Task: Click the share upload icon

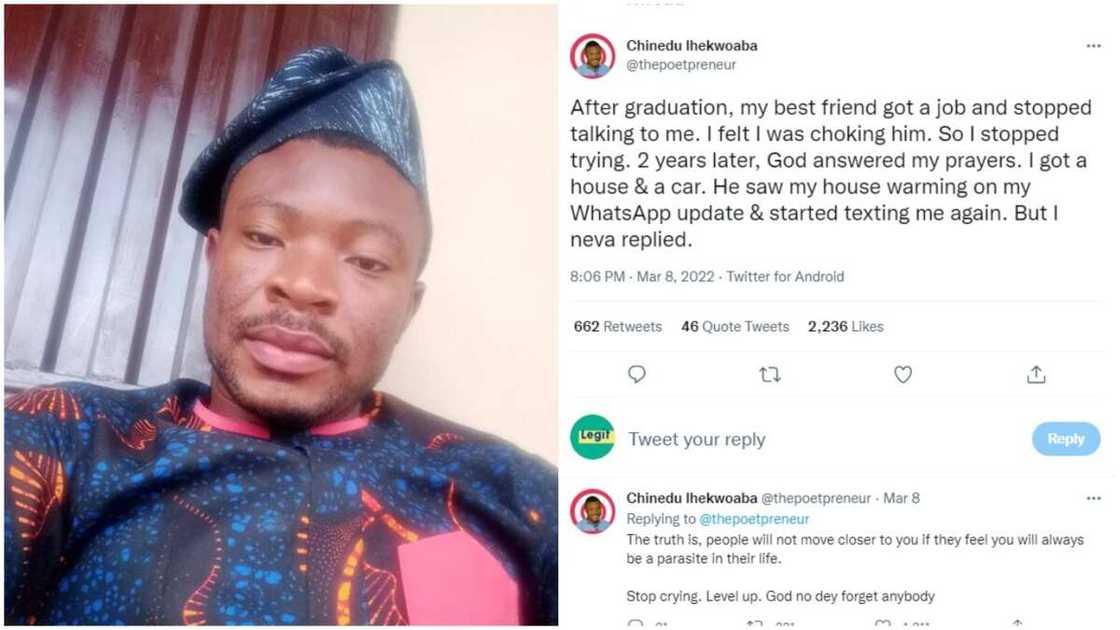Action: click(1036, 374)
